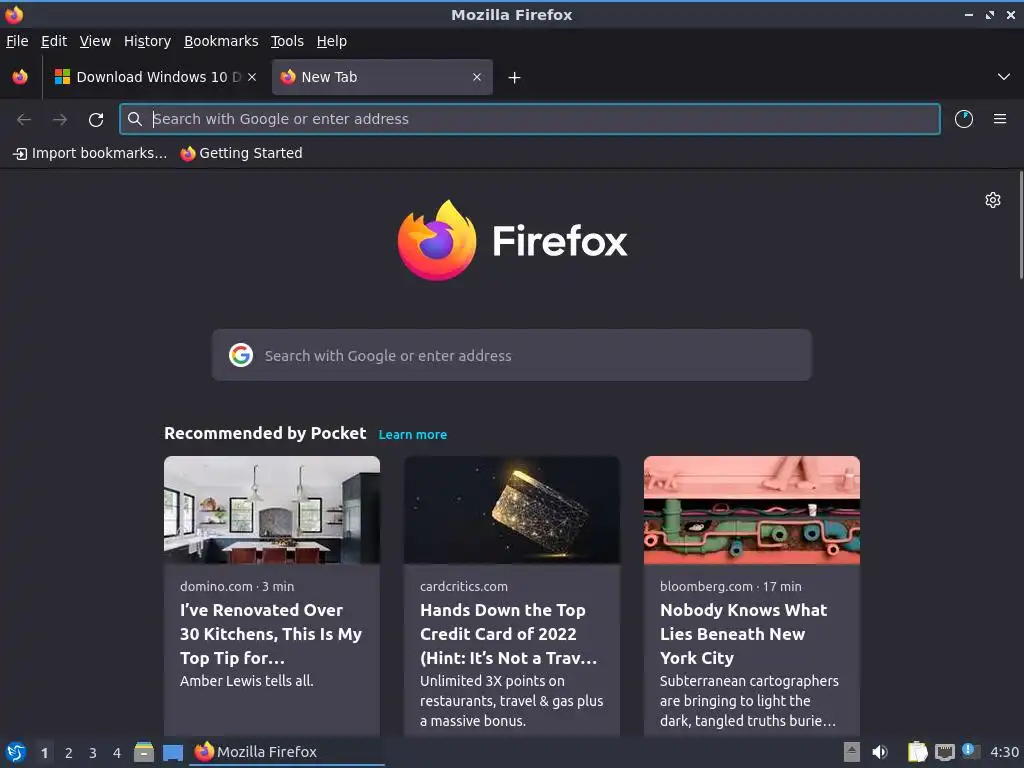Image resolution: width=1024 pixels, height=768 pixels.
Task: Click Amber Lewis tells all text
Action: [247, 681]
